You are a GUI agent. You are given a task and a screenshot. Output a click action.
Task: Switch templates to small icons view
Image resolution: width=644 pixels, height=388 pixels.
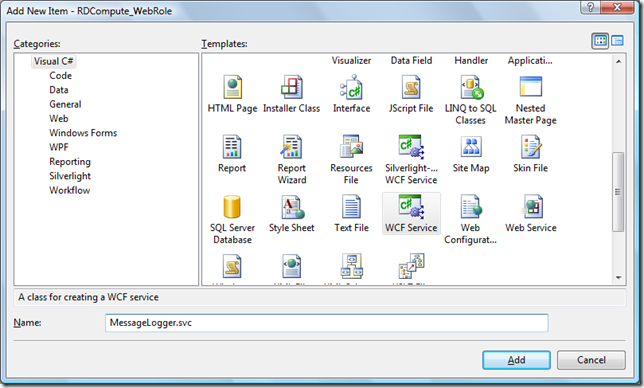[617, 41]
